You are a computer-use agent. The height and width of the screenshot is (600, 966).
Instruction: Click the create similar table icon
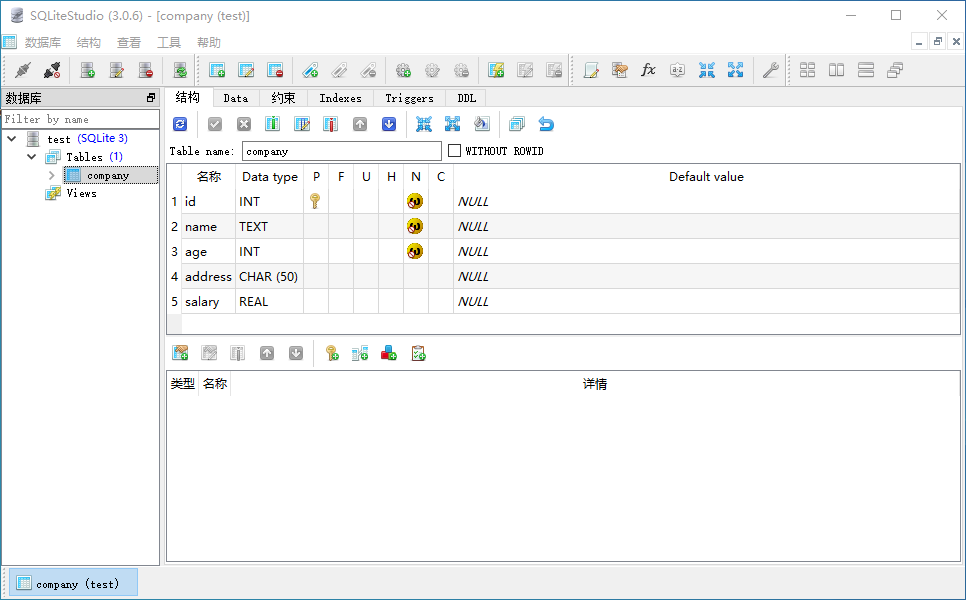pyautogui.click(x=517, y=124)
